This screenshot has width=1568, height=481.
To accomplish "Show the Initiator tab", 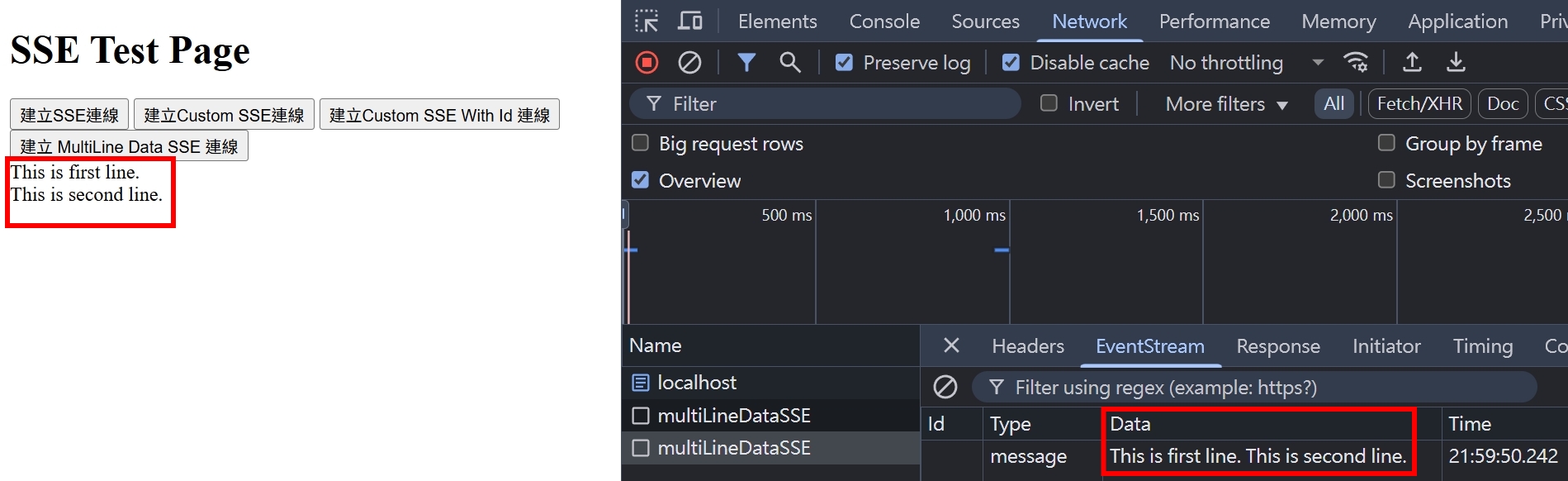I will pyautogui.click(x=1386, y=346).
